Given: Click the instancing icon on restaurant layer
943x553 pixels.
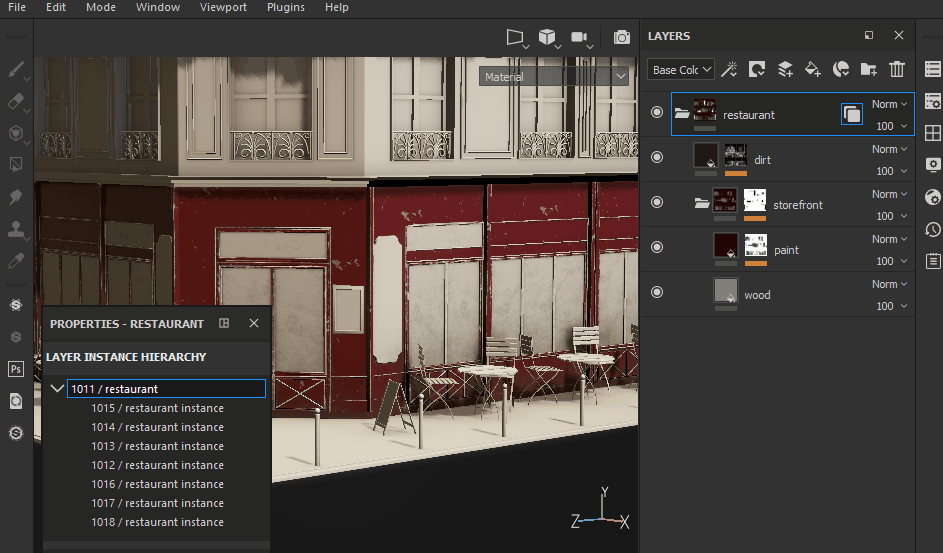Looking at the screenshot, I should tap(852, 114).
